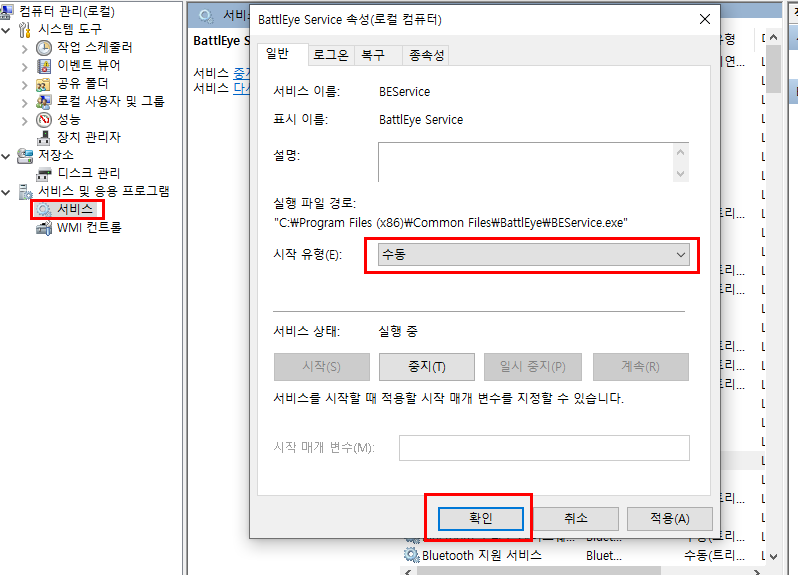798x575 pixels.
Task: Open Device Manager (장치 관리자) icon
Action: click(x=44, y=137)
